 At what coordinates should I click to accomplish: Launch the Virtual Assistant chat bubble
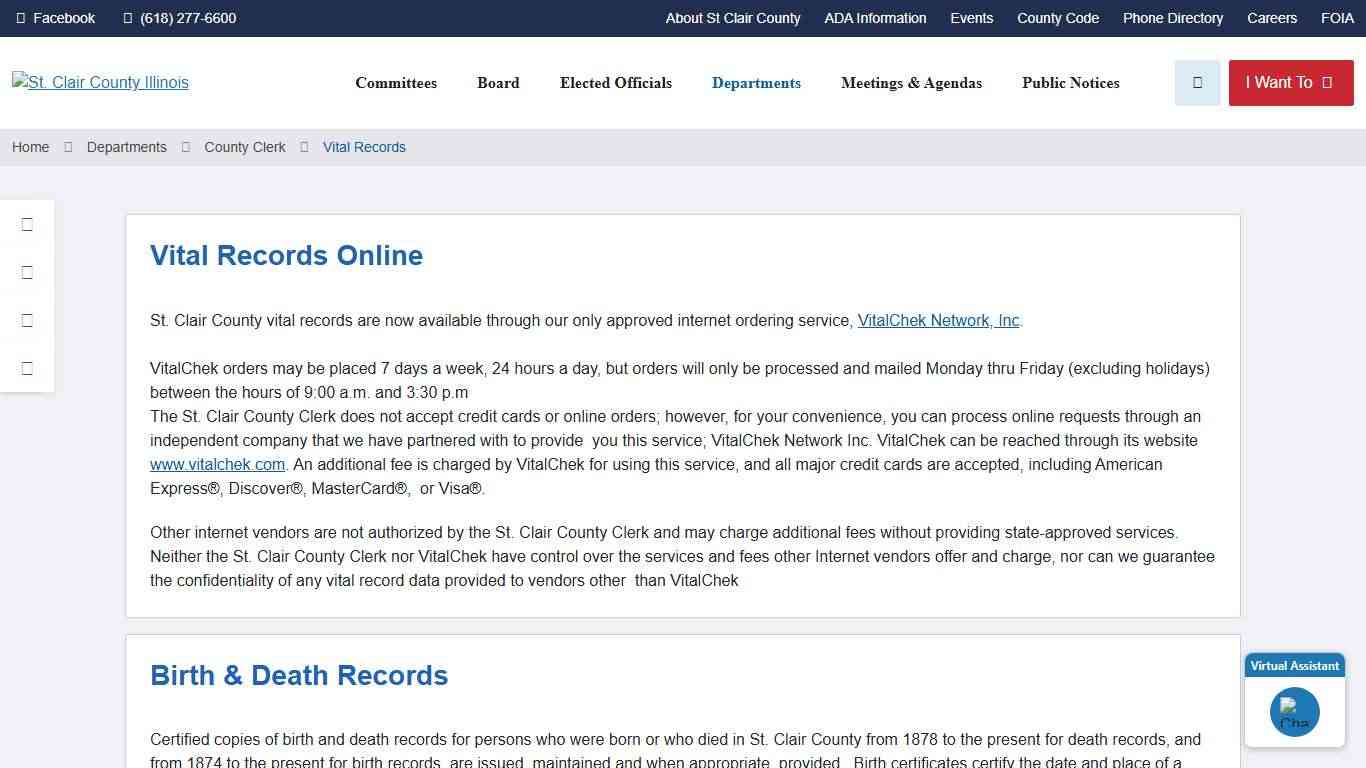tap(1294, 712)
